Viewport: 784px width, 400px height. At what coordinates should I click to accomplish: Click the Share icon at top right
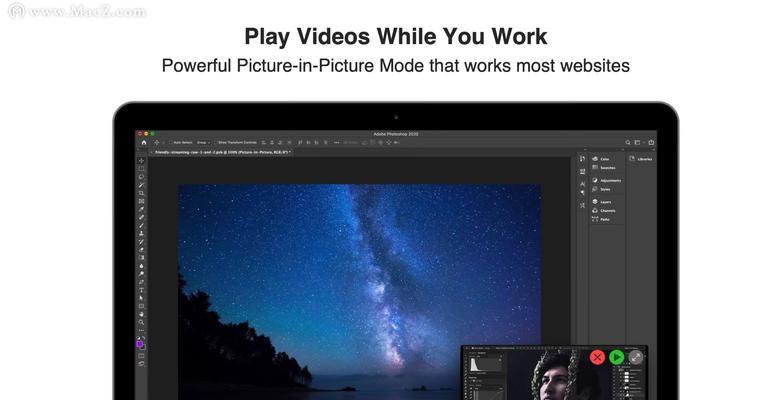[x=651, y=142]
